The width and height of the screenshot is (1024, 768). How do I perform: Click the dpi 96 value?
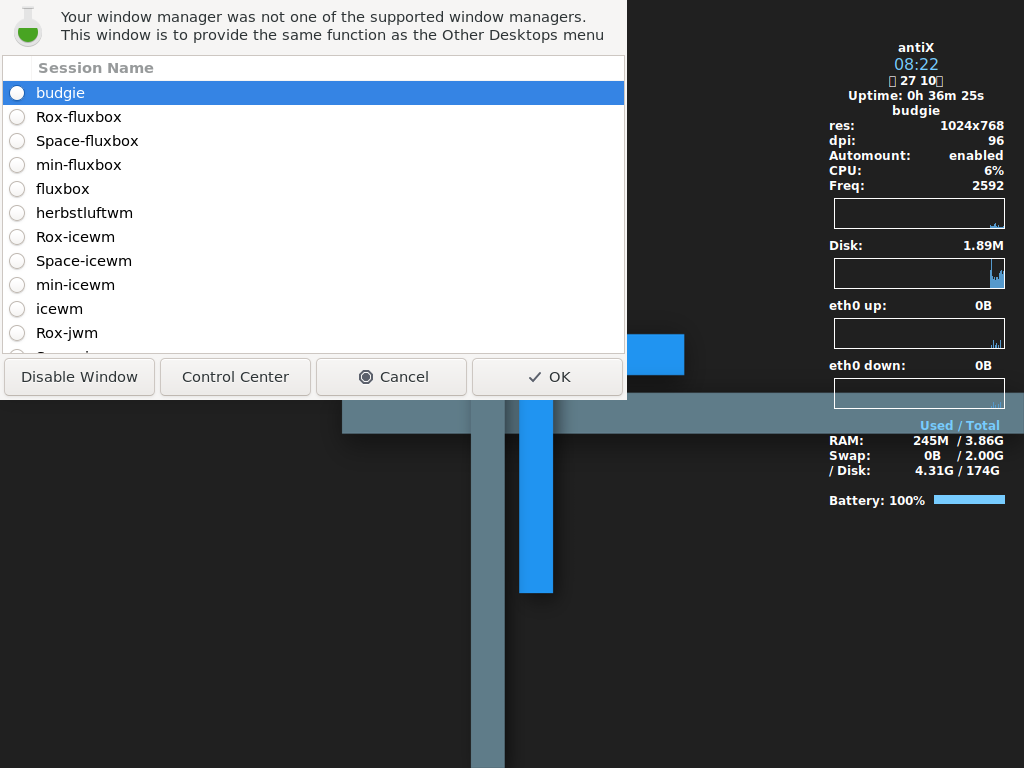[996, 140]
